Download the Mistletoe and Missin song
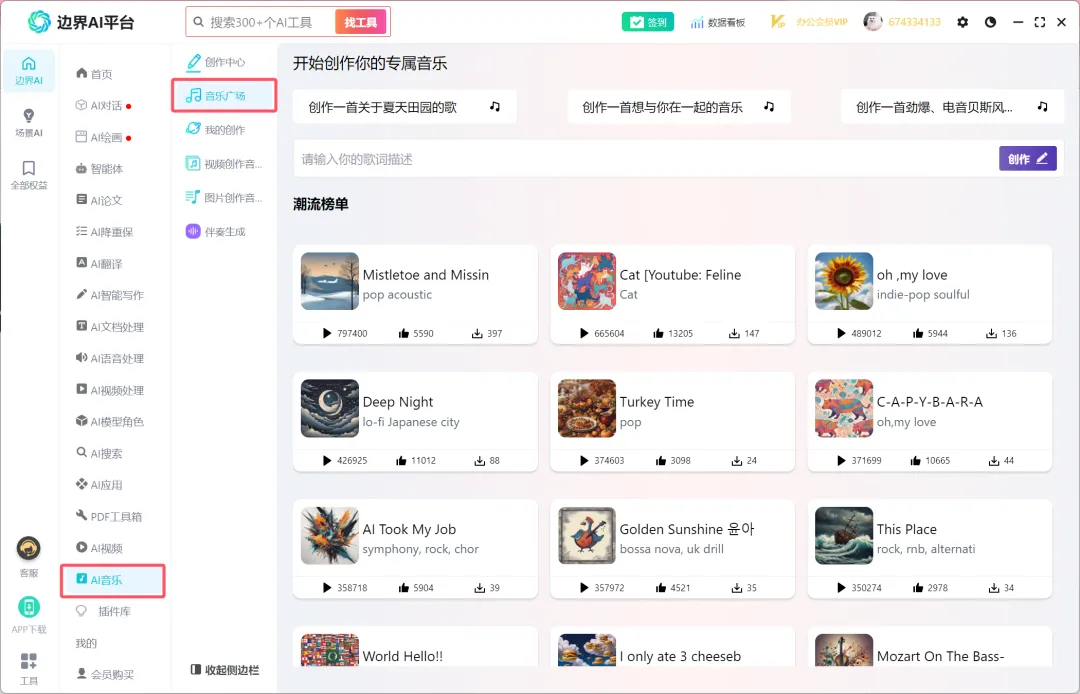The width and height of the screenshot is (1080, 694). (477, 333)
